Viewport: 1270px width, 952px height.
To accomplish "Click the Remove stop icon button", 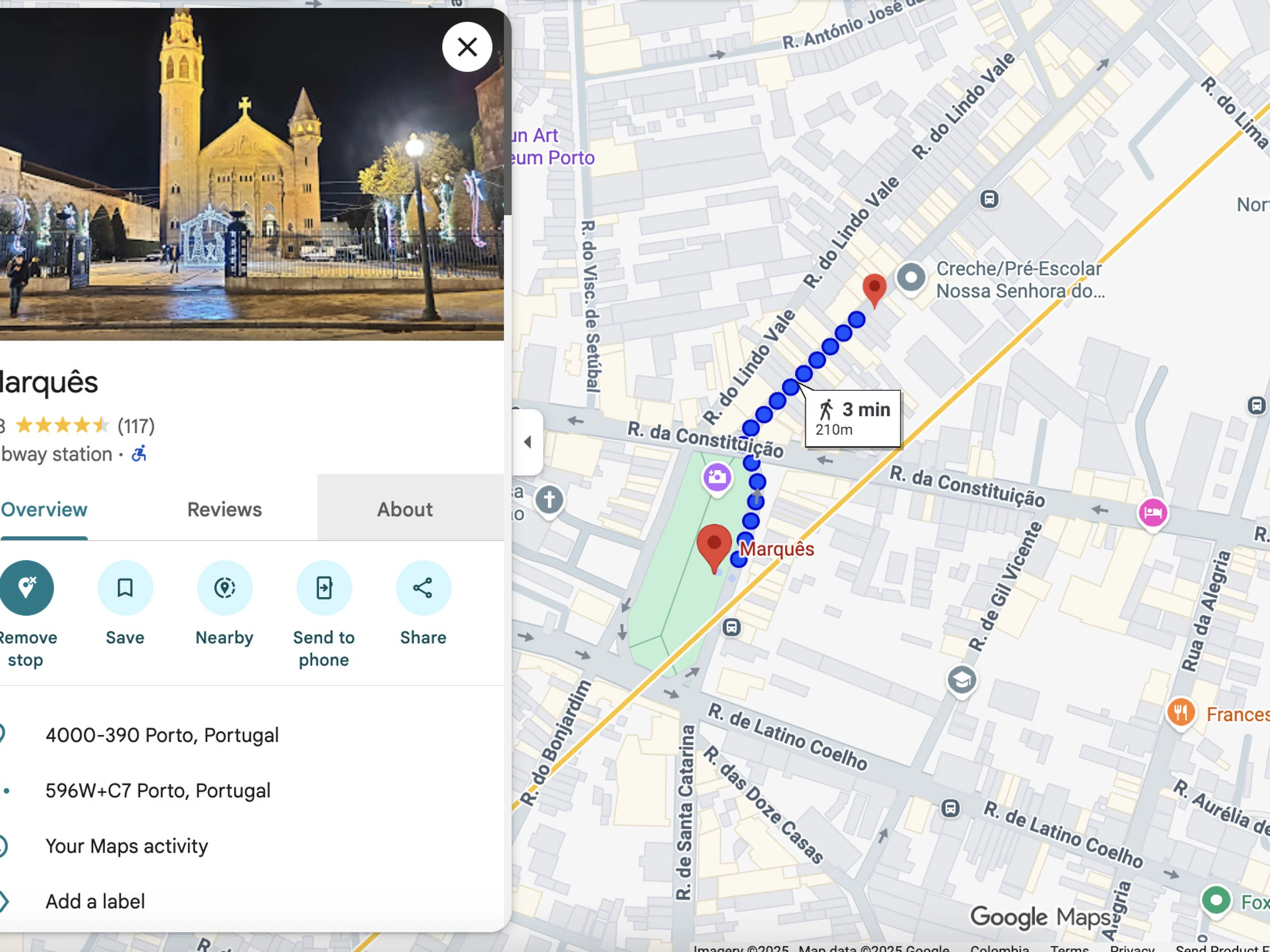I will (26, 588).
